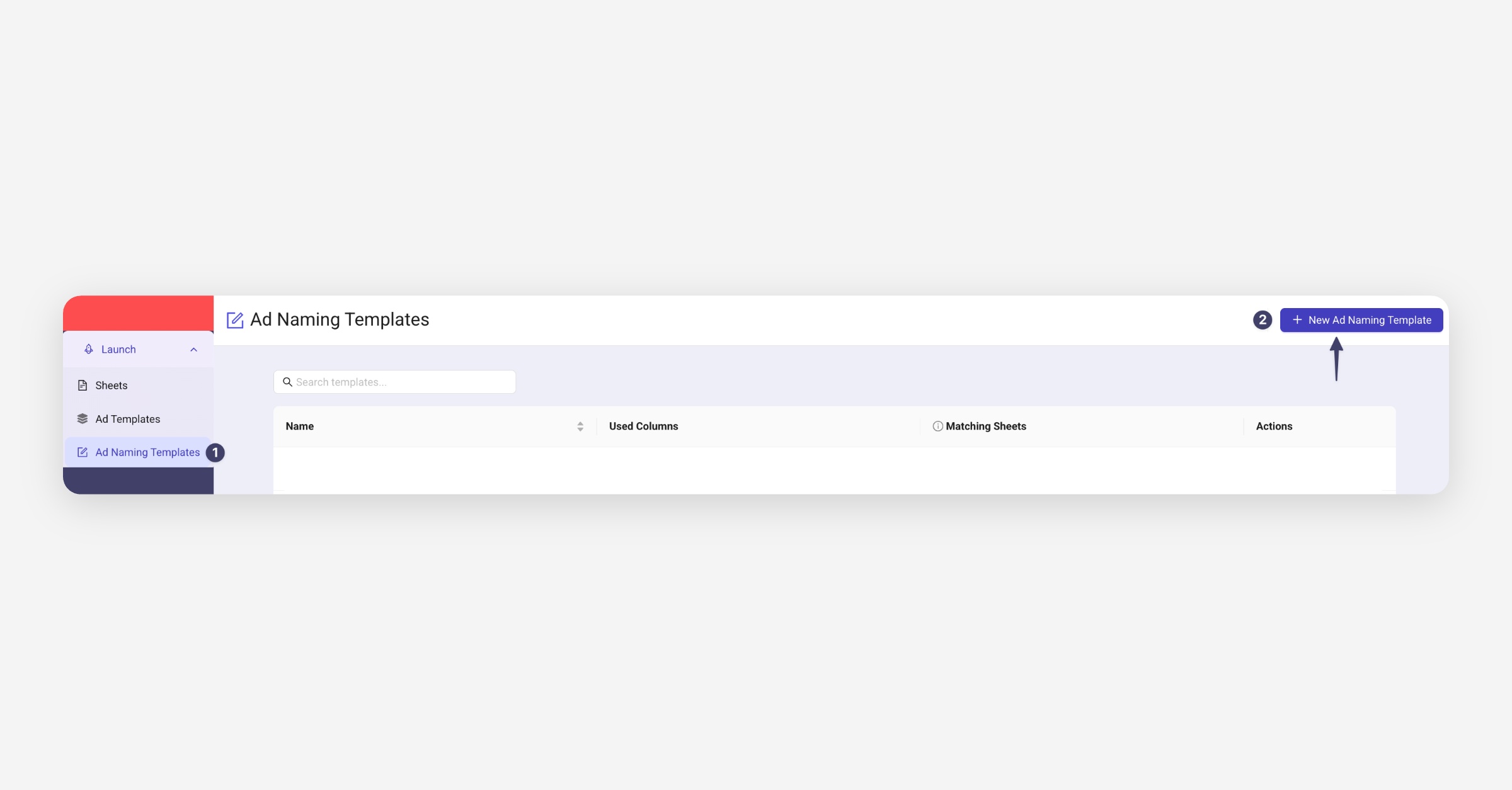Sort by Name column arrows
The image size is (1512, 790).
[x=580, y=426]
